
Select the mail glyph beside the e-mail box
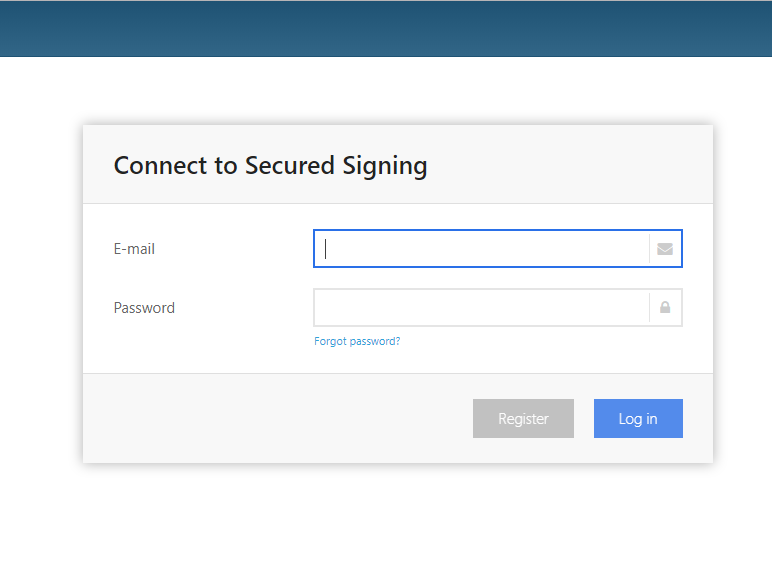[665, 249]
